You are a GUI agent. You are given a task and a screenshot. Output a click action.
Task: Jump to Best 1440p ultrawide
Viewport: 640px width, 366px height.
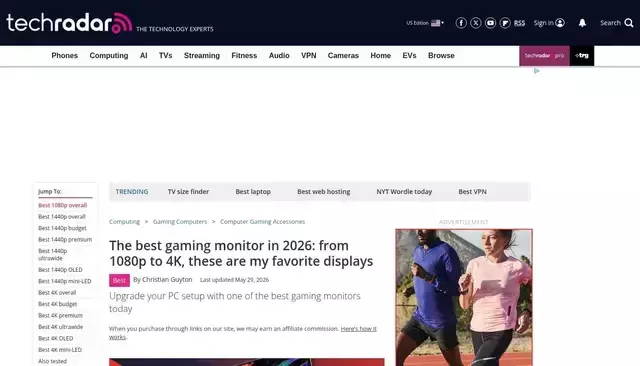(x=52, y=255)
